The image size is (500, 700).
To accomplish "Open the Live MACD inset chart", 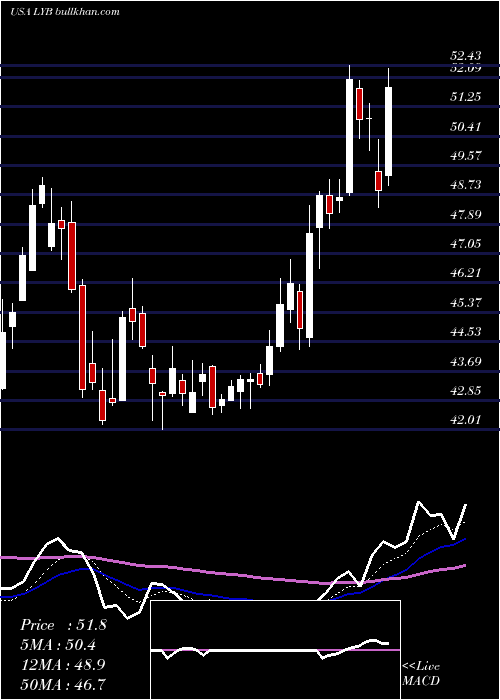I will point(275,650).
